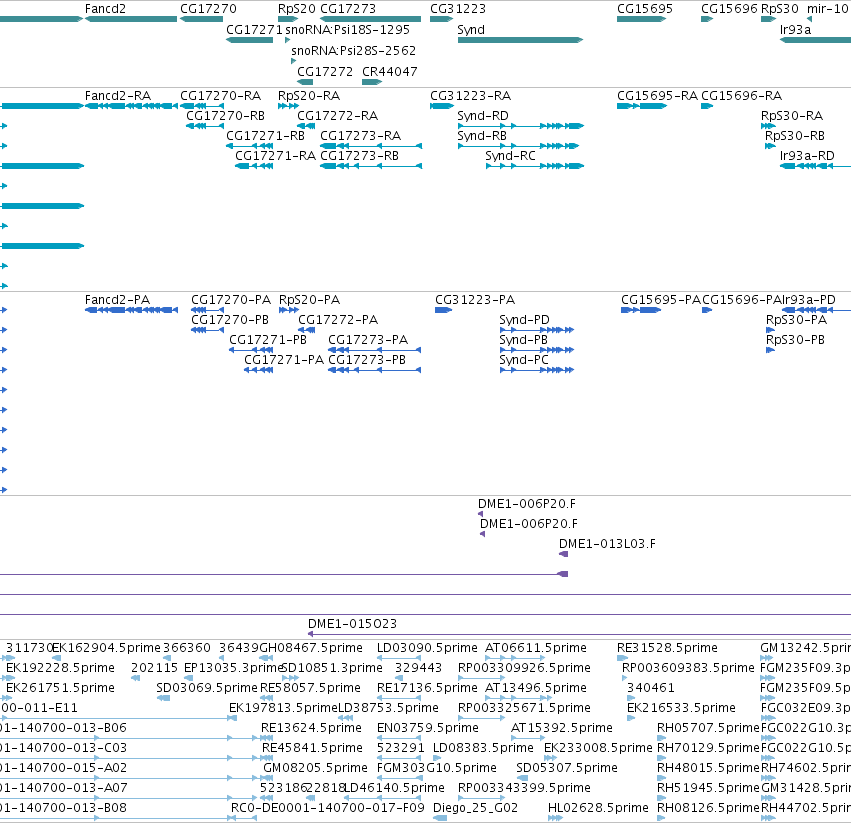This screenshot has height=823, width=851.
Task: Click the Ir93a-RD transcript label
Action: click(x=807, y=156)
